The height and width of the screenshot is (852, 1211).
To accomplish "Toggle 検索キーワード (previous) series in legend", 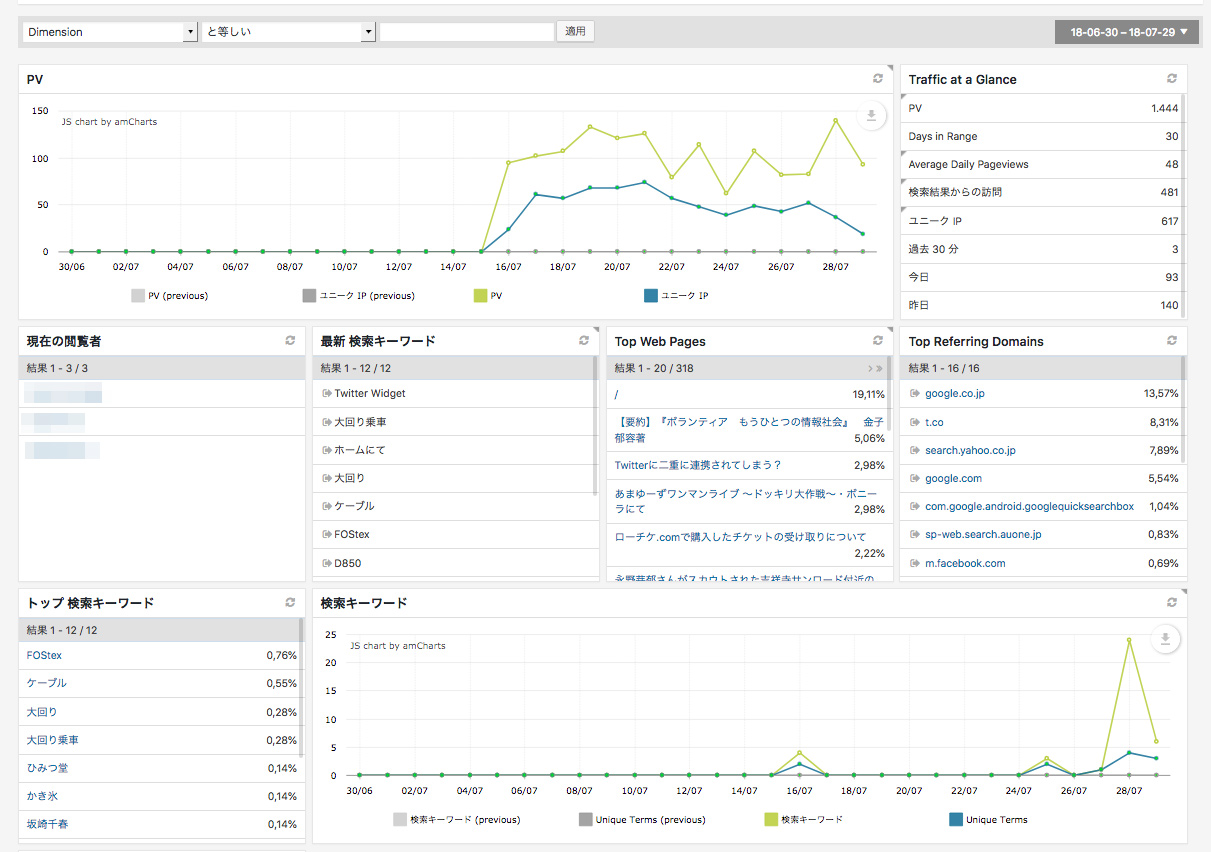I will [457, 820].
